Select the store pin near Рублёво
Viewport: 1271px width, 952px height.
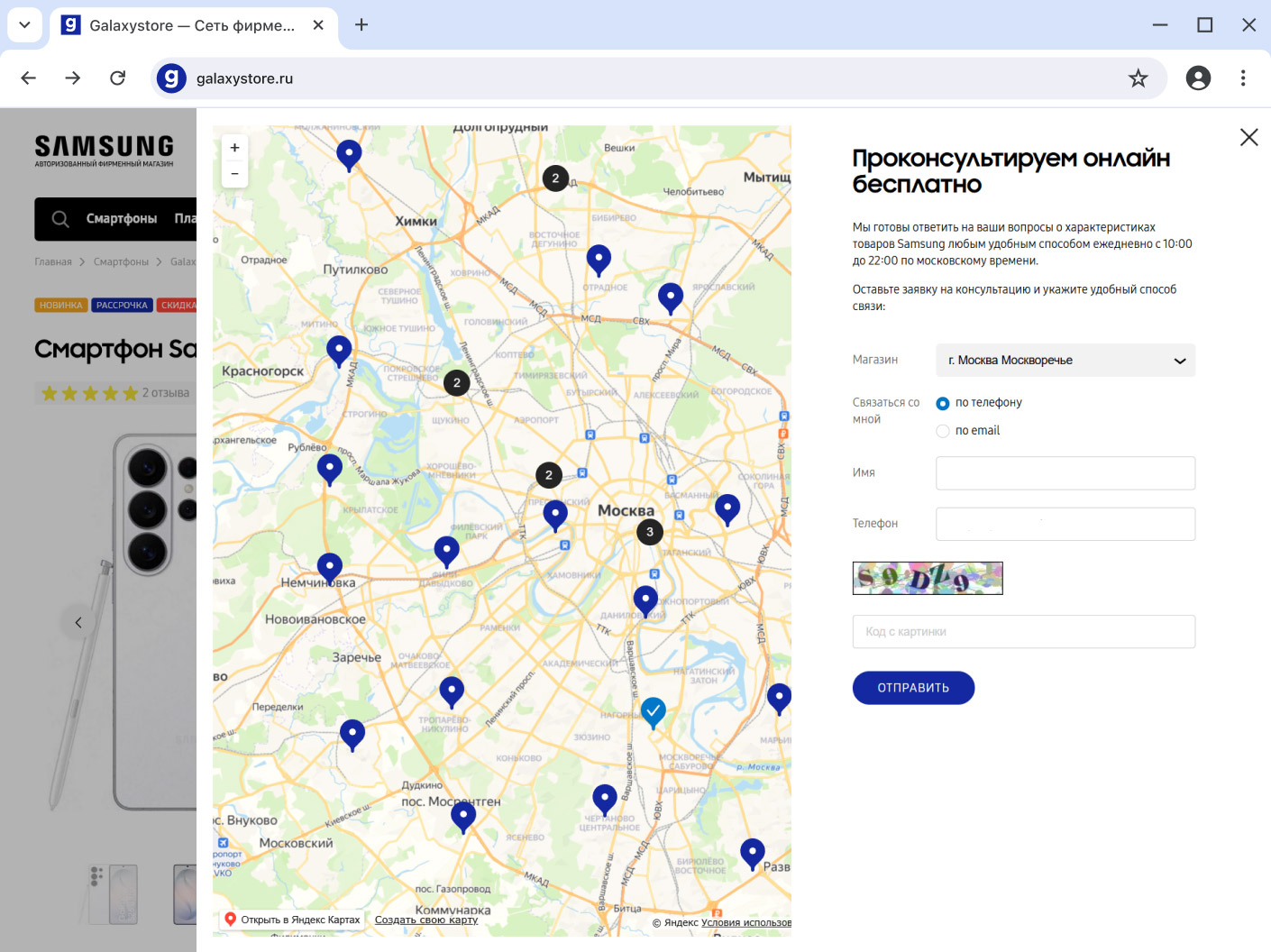330,470
